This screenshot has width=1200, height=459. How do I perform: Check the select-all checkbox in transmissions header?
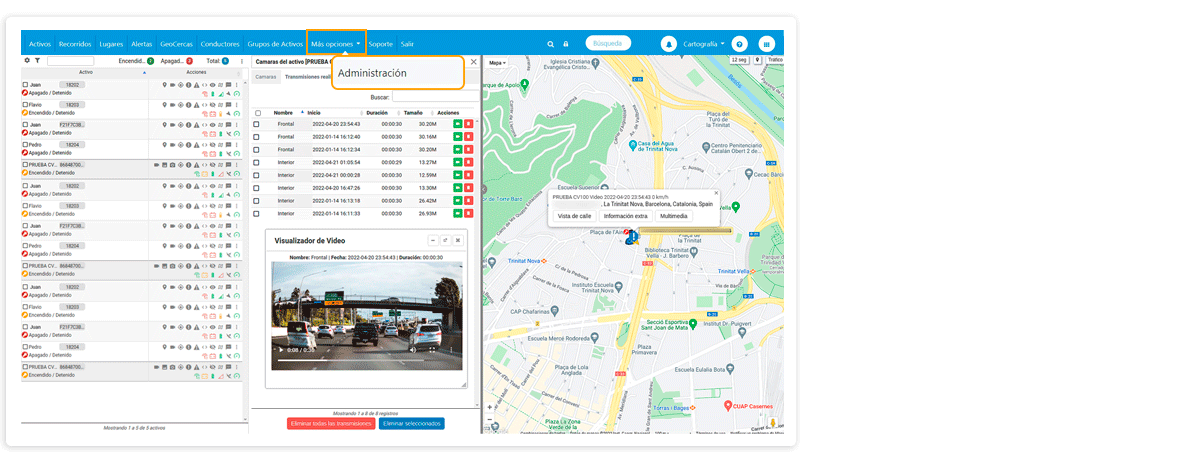[x=258, y=113]
